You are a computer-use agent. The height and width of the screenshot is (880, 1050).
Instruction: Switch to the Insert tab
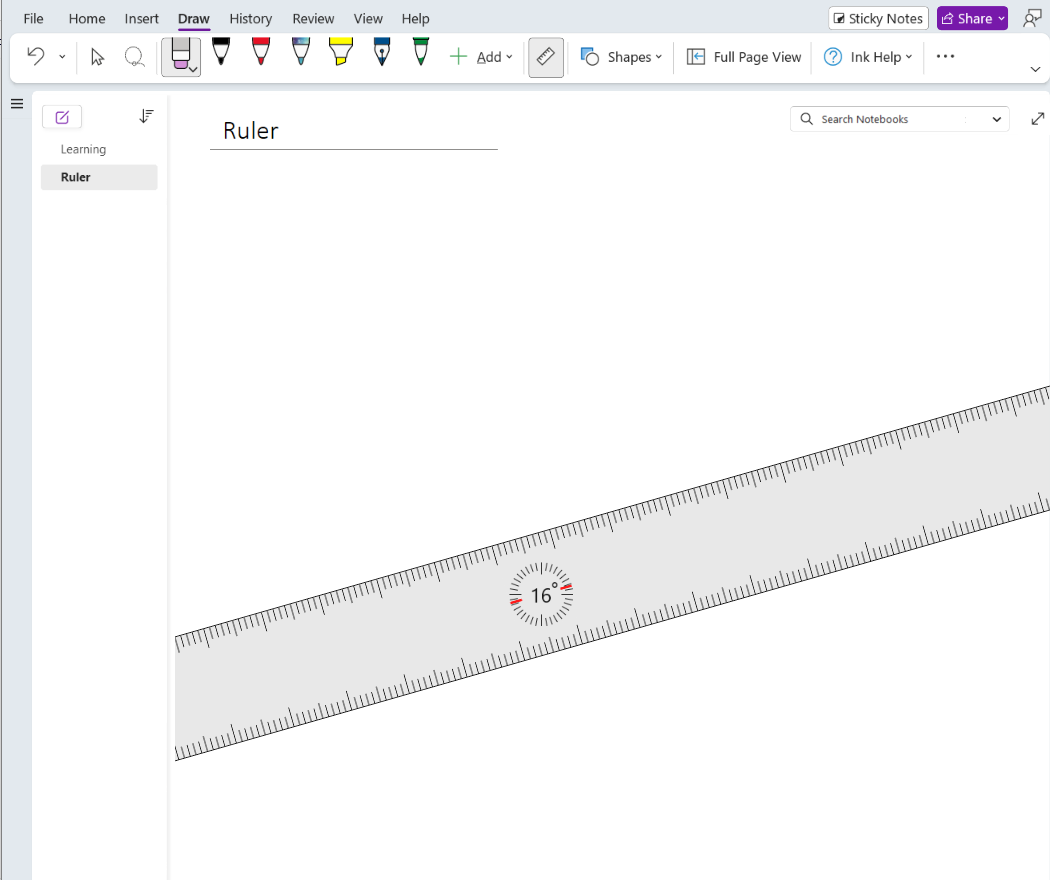click(x=141, y=19)
